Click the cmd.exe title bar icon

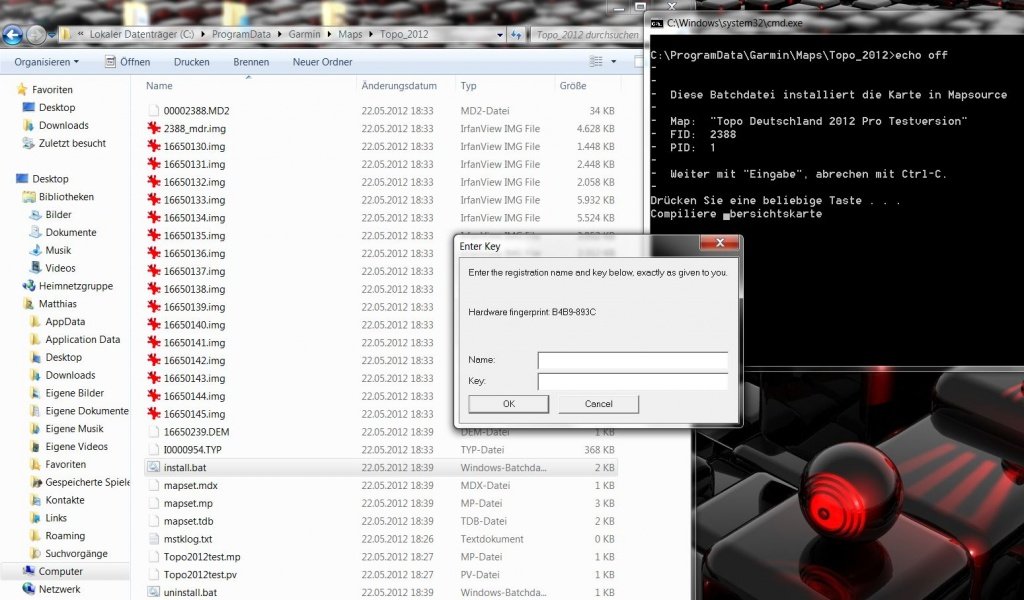click(656, 23)
